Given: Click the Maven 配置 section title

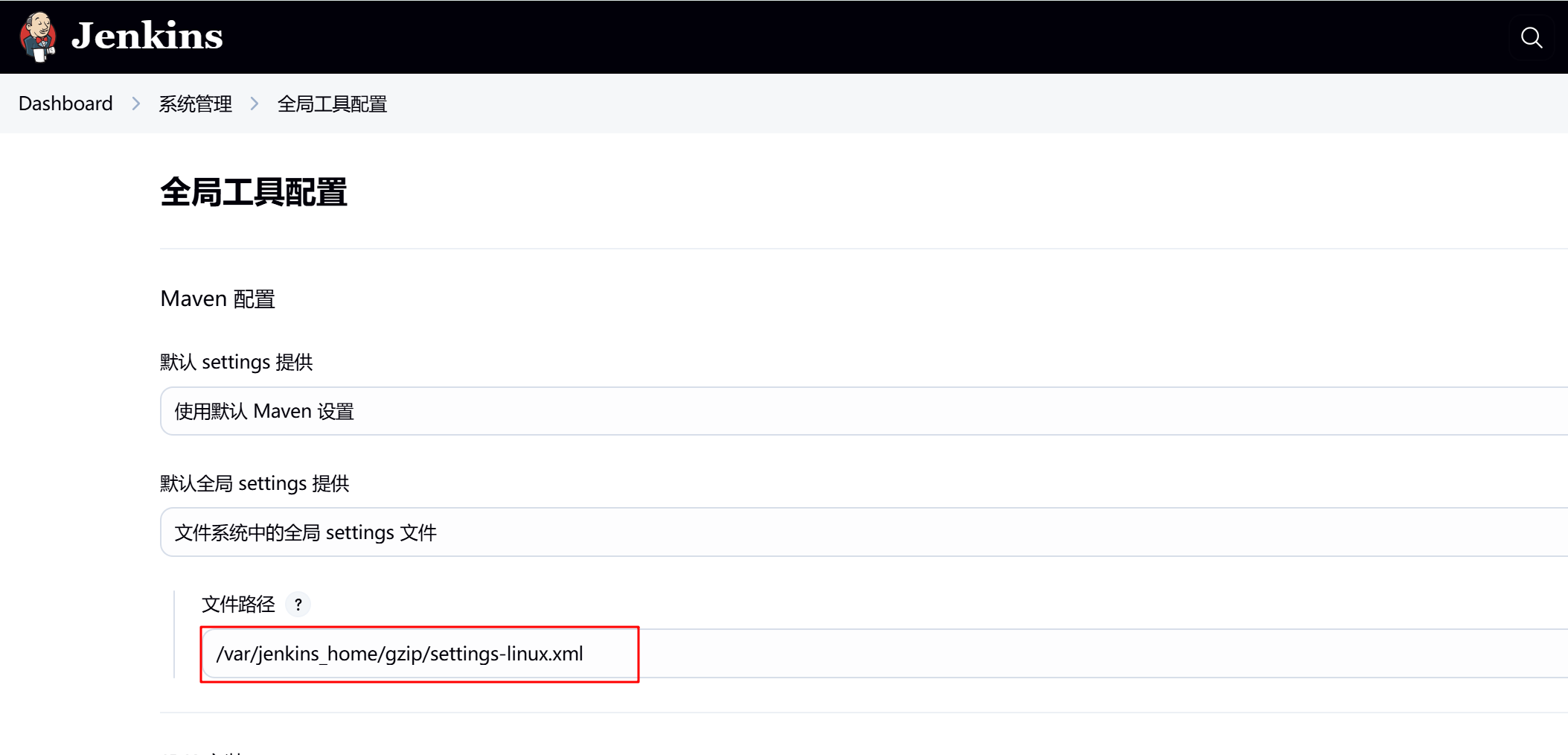Looking at the screenshot, I should (x=218, y=299).
